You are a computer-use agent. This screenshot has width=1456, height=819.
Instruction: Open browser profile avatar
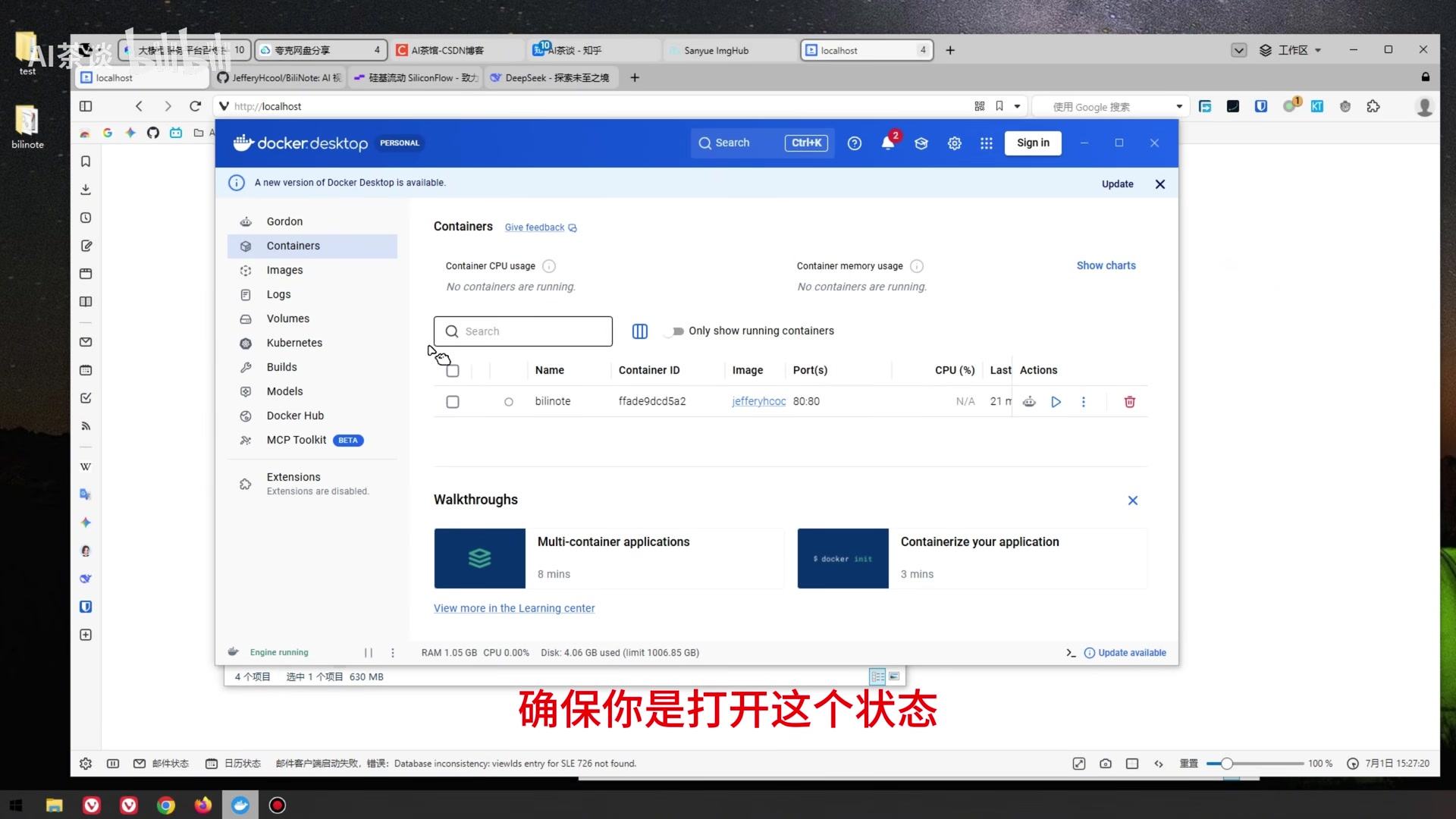pos(1425,107)
